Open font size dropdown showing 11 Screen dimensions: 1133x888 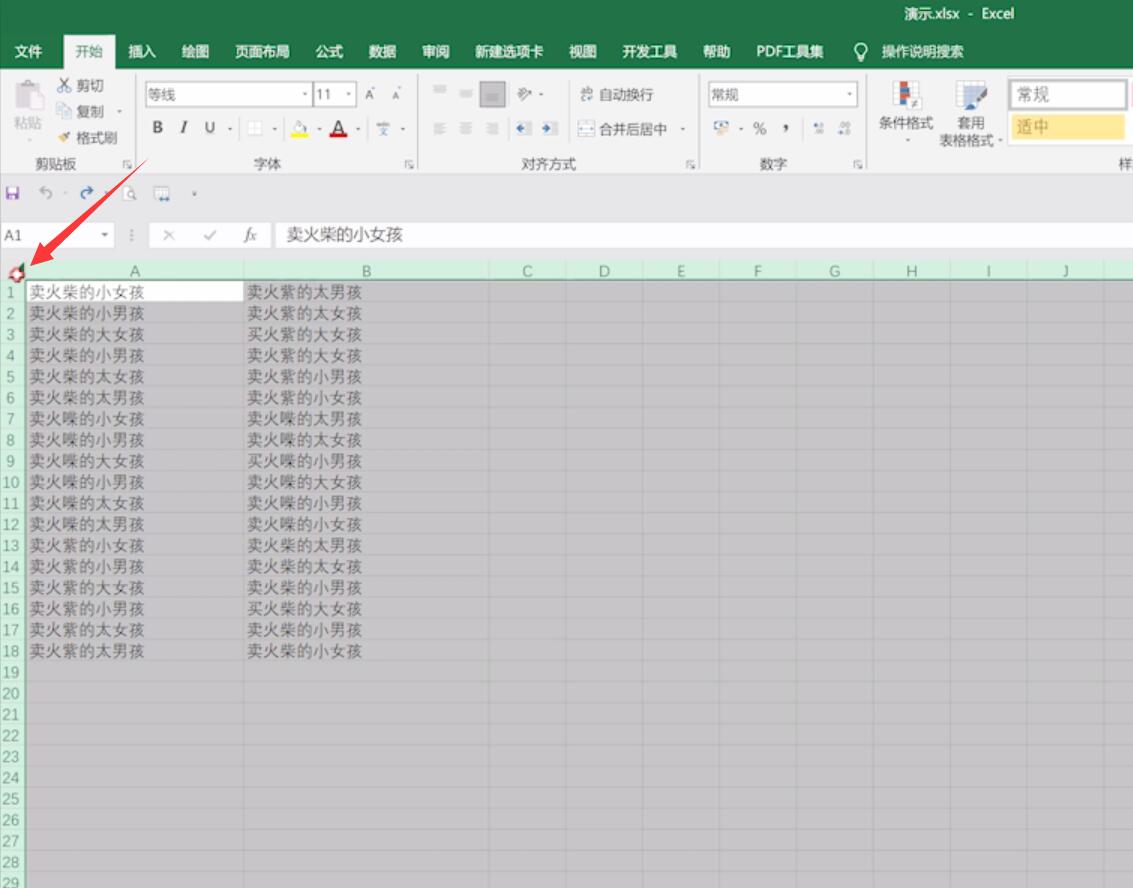click(348, 95)
